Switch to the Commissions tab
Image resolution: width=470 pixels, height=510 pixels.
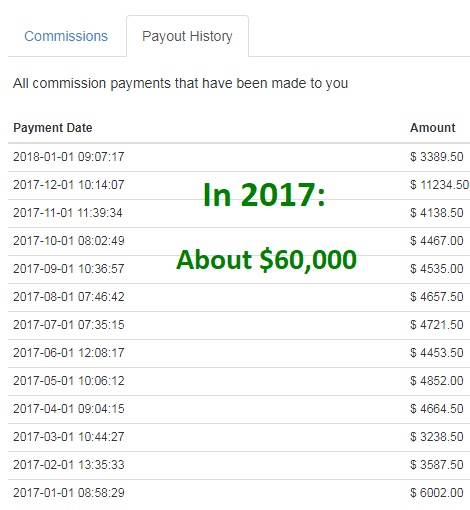coord(66,36)
